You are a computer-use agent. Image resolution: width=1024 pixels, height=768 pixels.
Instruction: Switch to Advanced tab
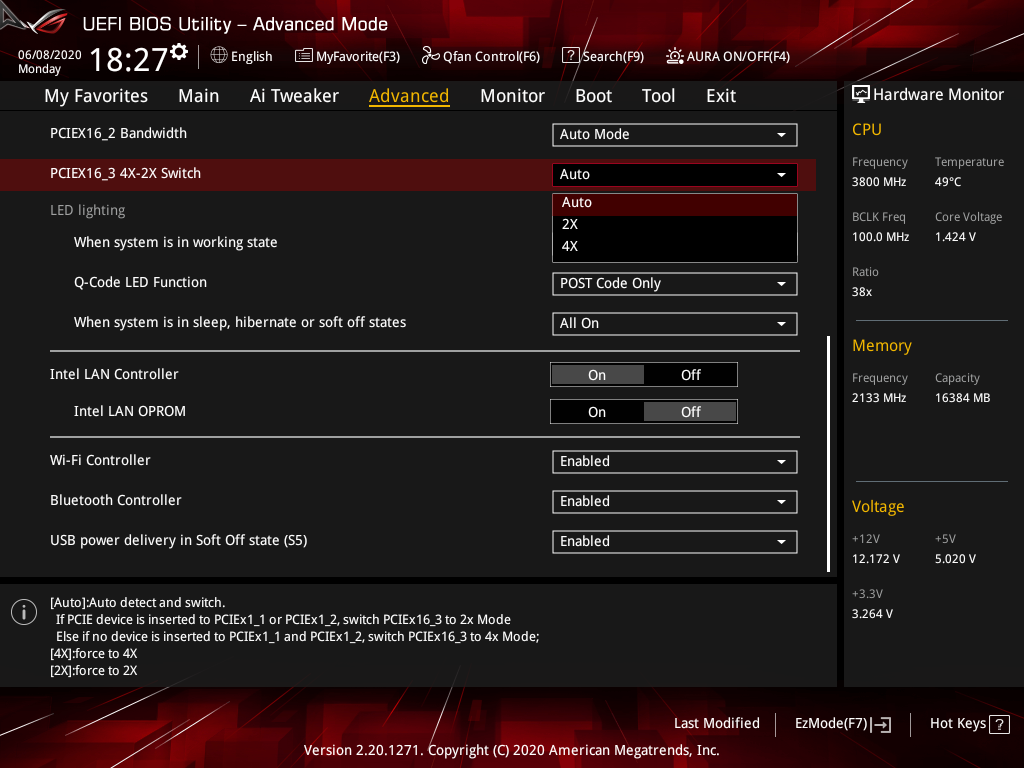point(409,96)
